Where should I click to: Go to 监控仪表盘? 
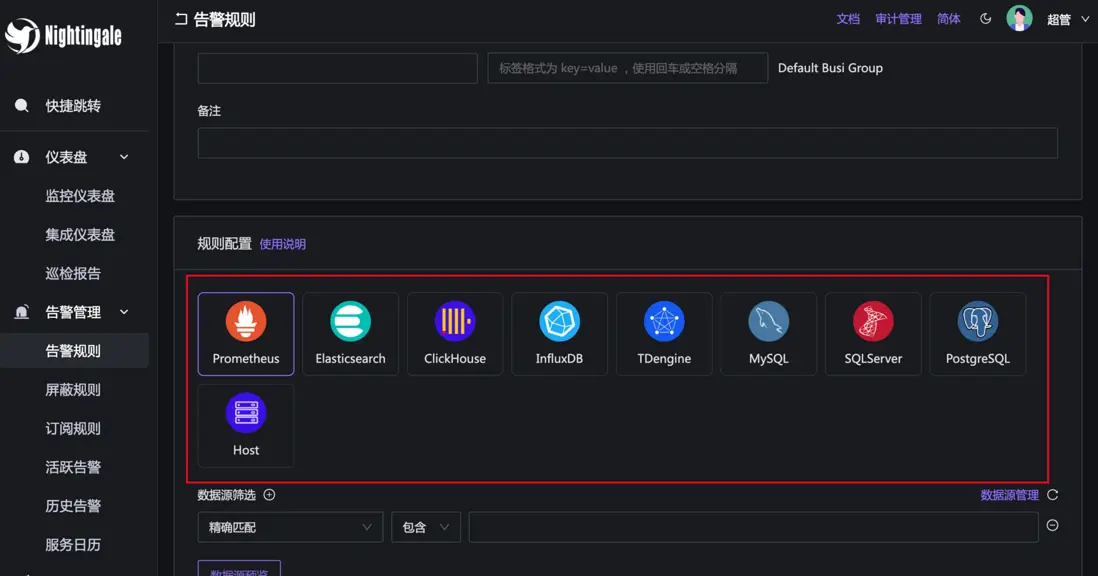click(80, 196)
